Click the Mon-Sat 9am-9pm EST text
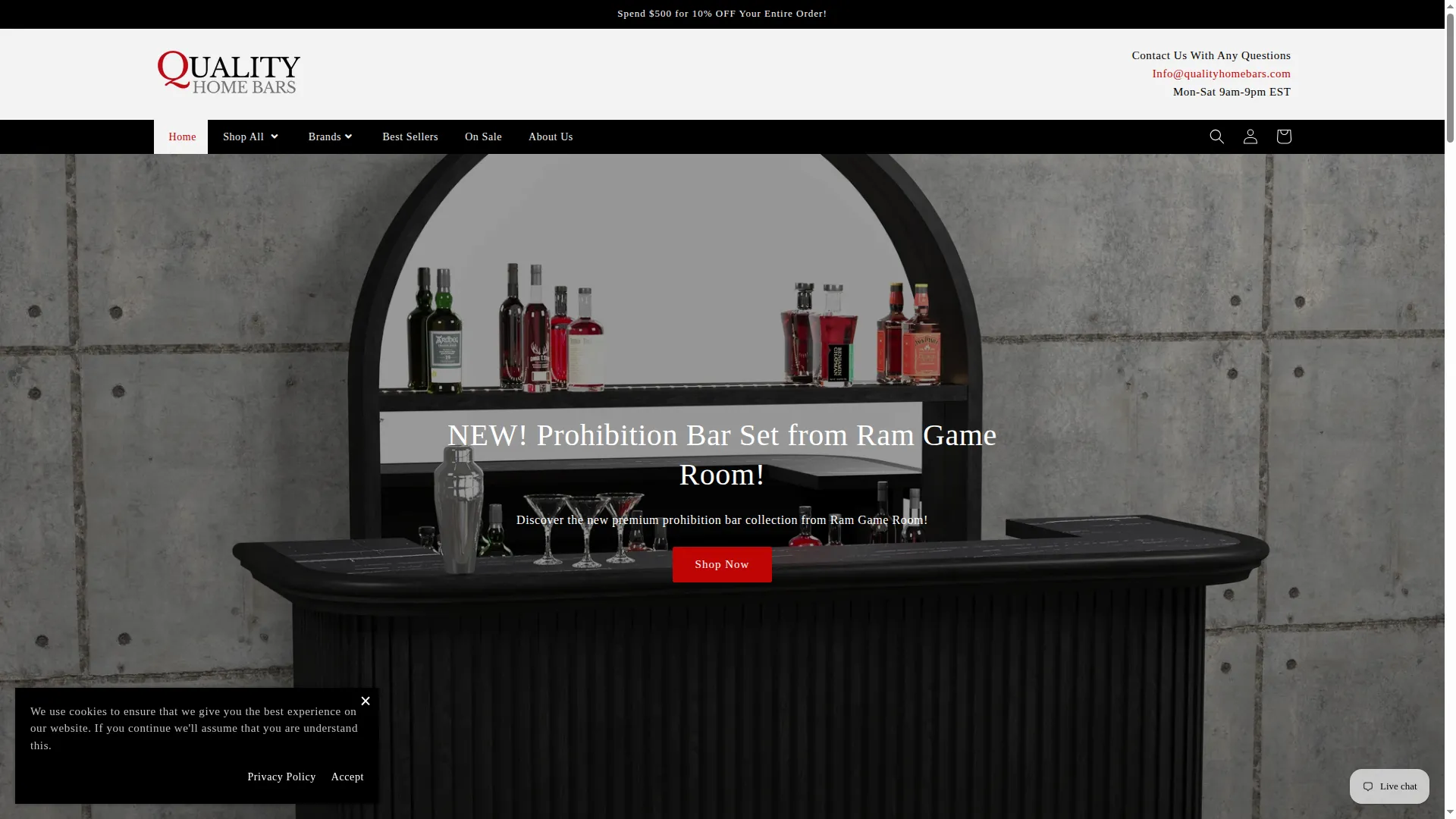This screenshot has width=1456, height=819. 1232,92
